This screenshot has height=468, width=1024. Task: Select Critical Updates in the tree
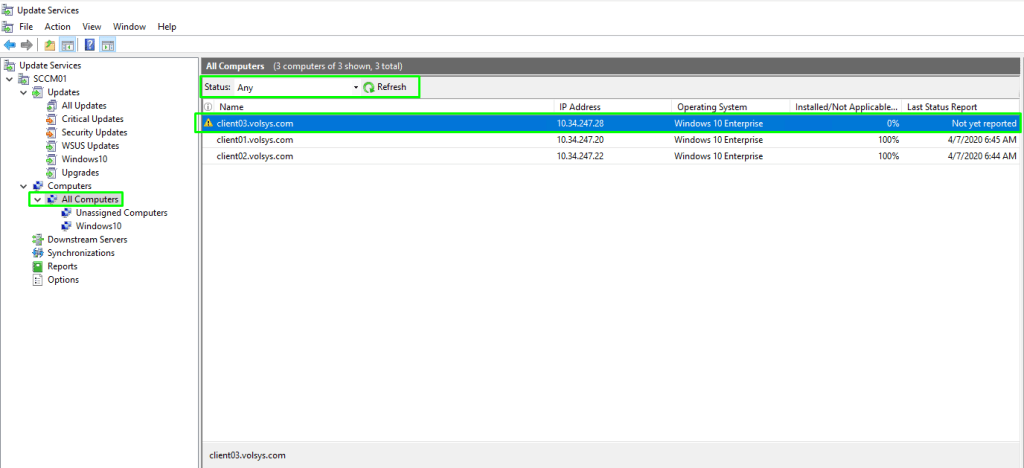tap(92, 119)
